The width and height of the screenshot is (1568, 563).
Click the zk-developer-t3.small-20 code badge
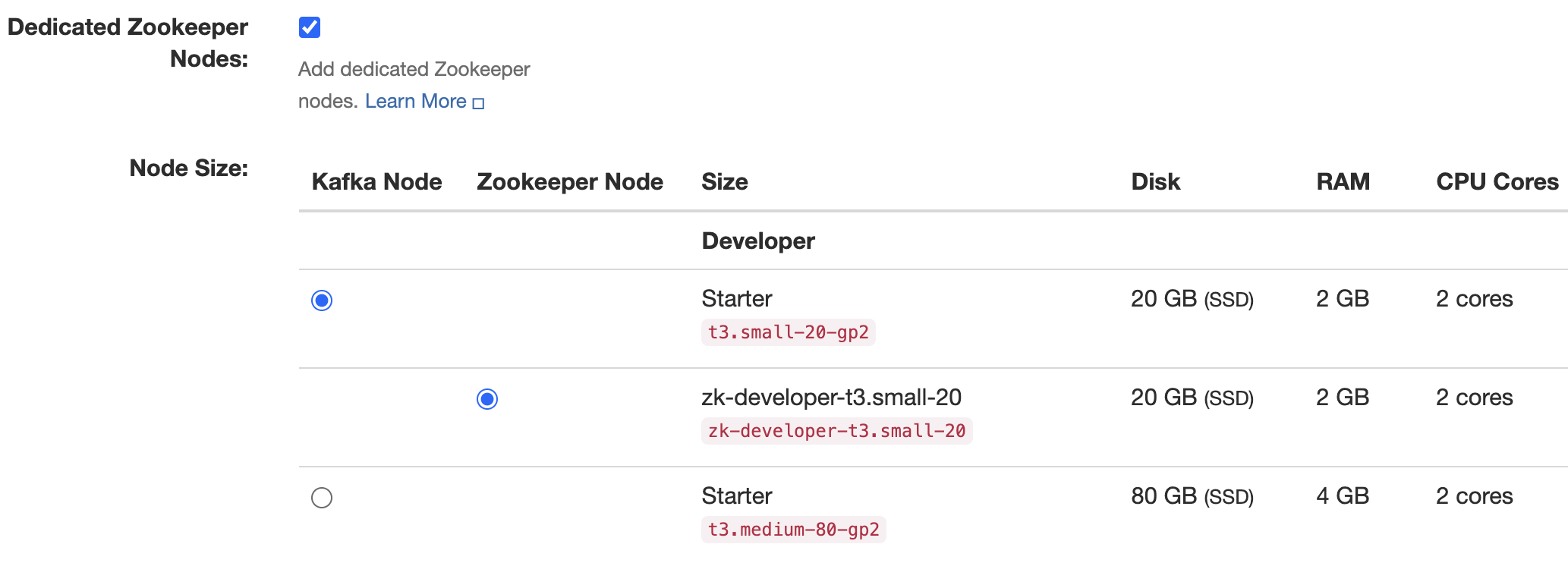tap(836, 430)
